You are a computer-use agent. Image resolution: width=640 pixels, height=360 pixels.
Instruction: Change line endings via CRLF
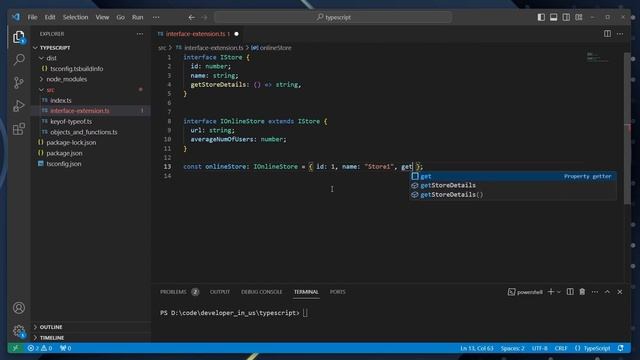tap(560, 348)
